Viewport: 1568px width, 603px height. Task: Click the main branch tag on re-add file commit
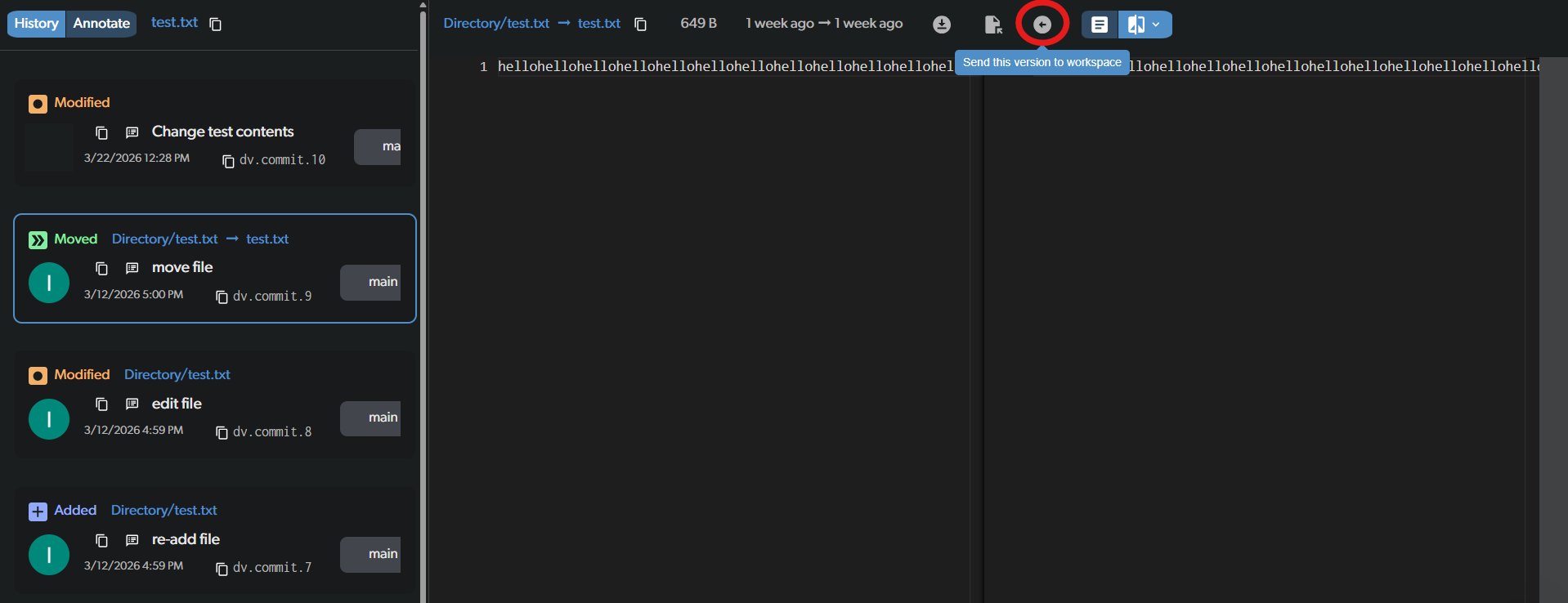[x=371, y=555]
